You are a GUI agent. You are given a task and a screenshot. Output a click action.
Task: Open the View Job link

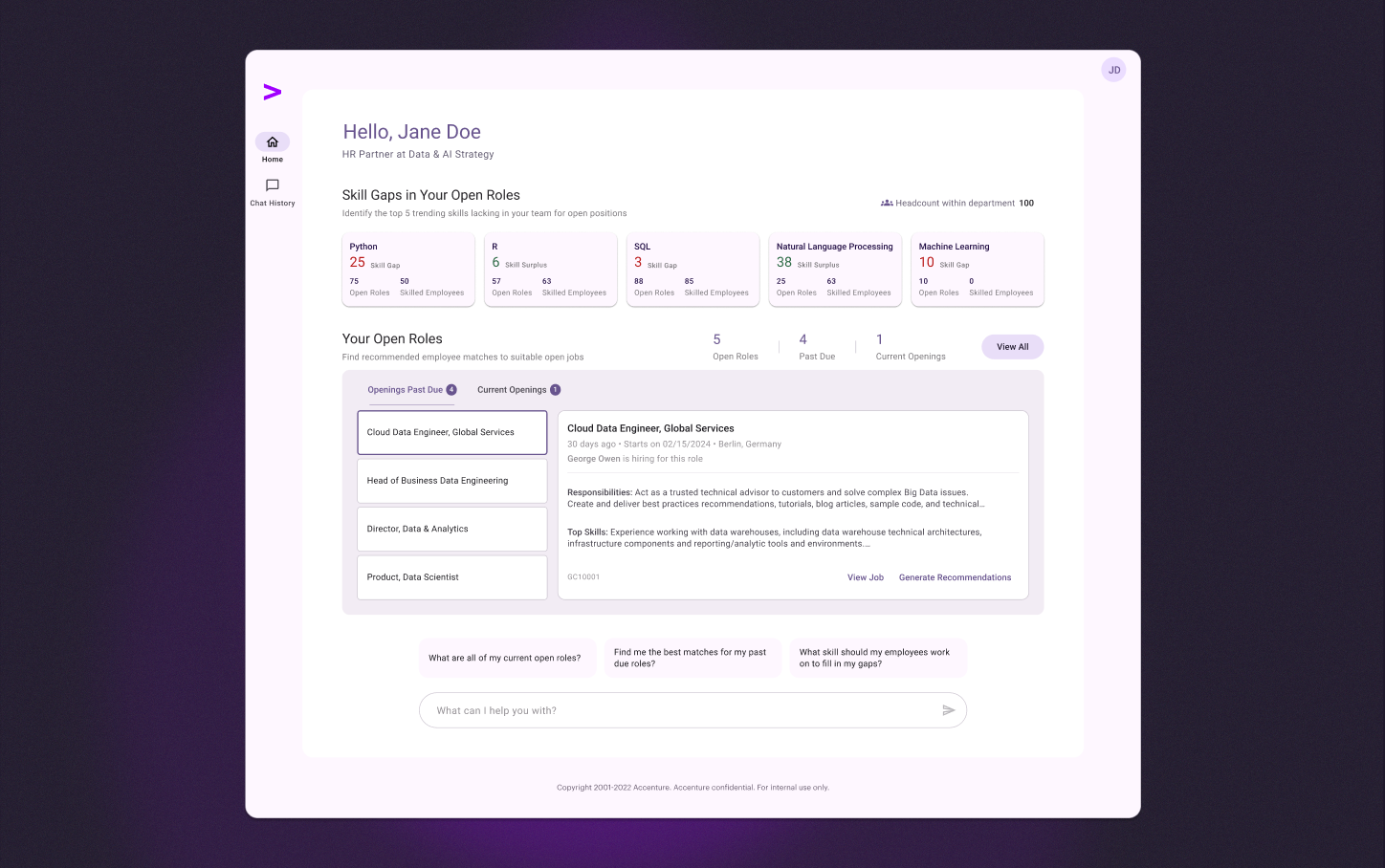tap(866, 577)
